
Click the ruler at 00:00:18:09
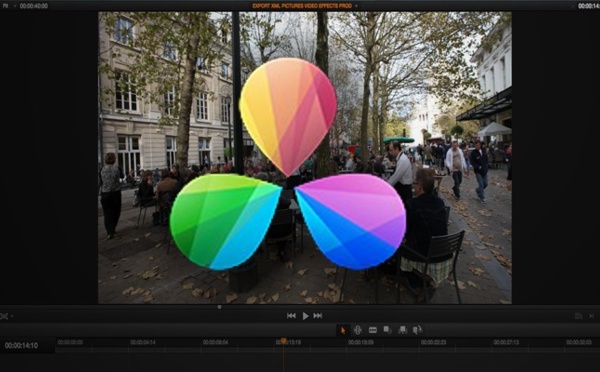coord(360,343)
